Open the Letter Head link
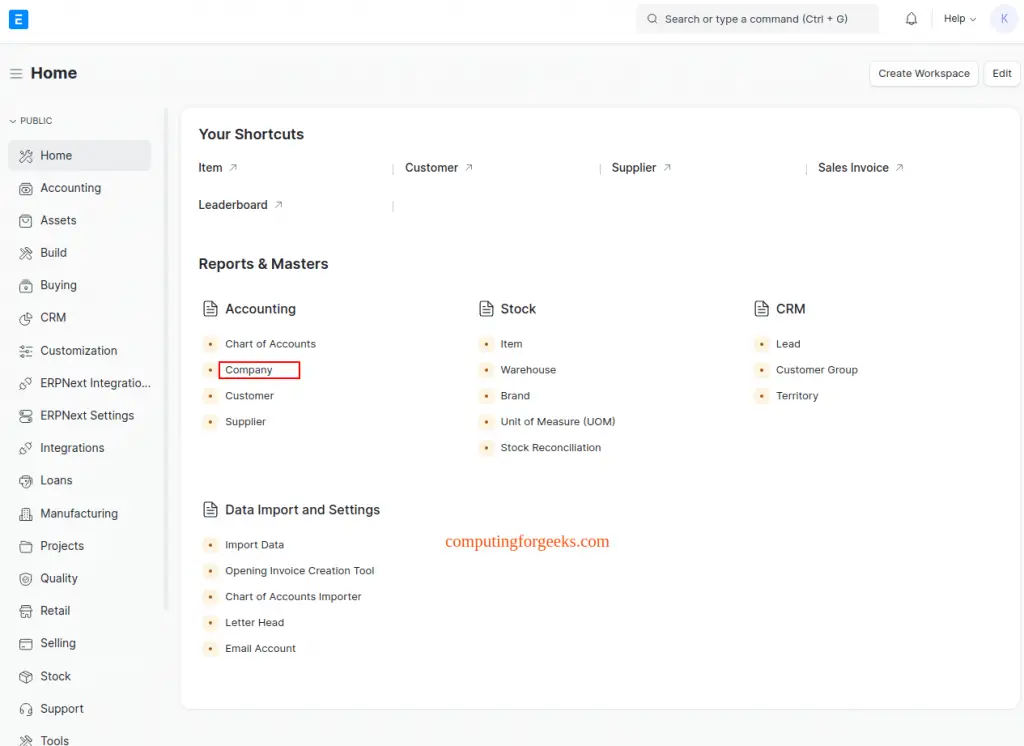The image size is (1024, 746). [x=255, y=623]
